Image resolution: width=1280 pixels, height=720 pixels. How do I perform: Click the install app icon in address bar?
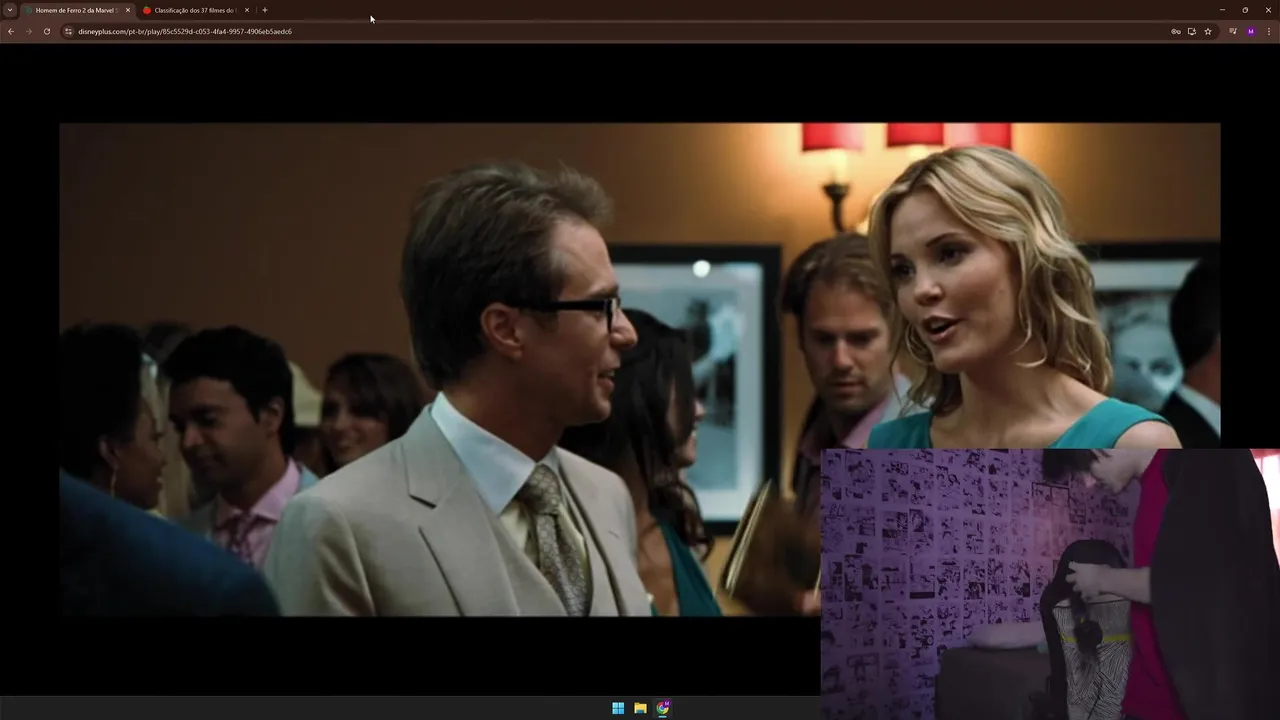[x=1192, y=31]
